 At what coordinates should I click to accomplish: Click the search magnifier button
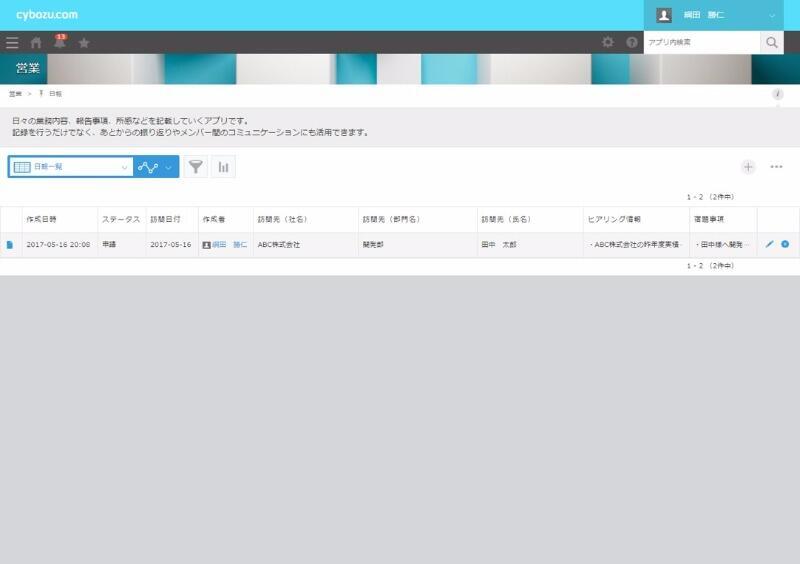[x=771, y=43]
